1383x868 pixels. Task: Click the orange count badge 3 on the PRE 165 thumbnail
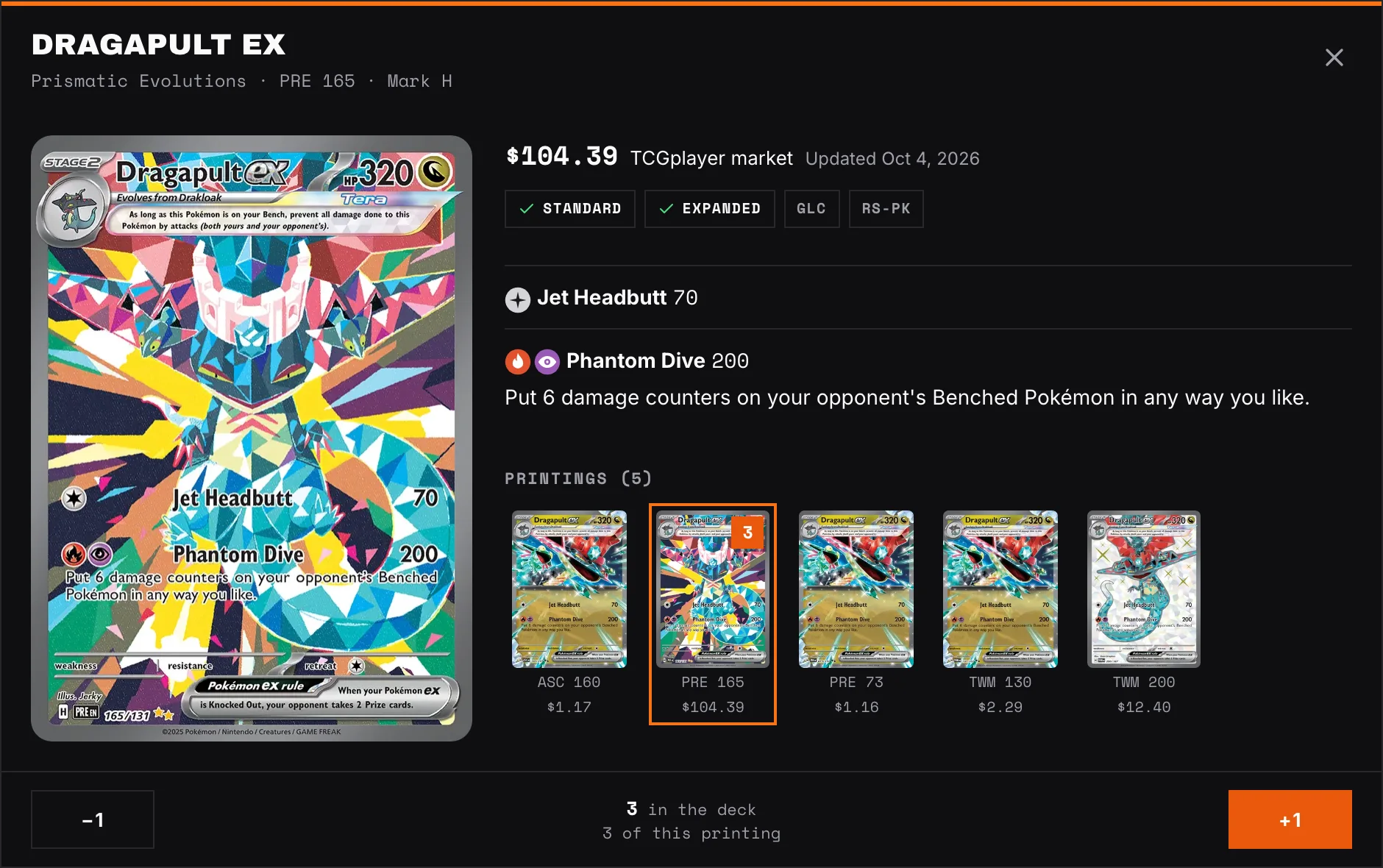pos(747,533)
